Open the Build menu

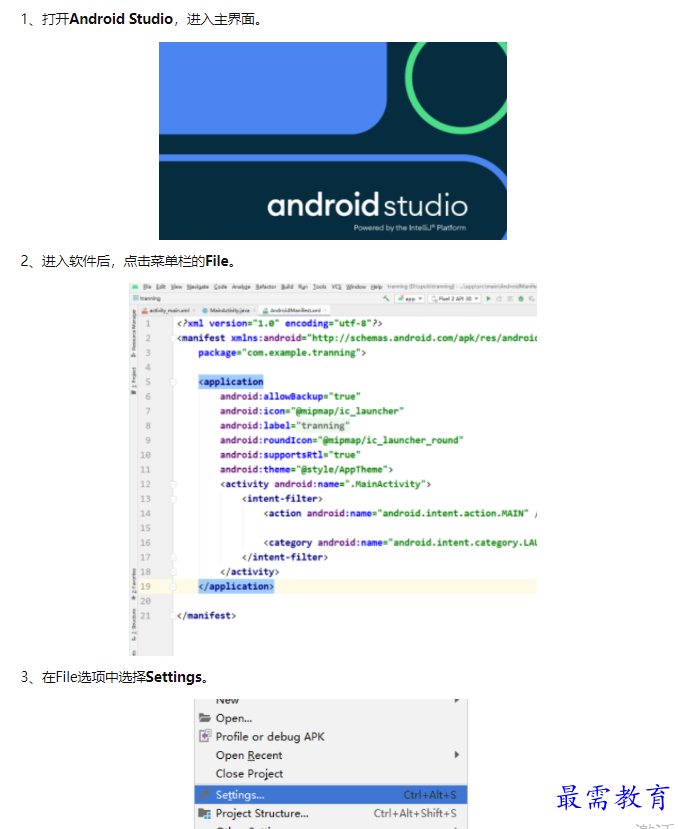click(x=287, y=287)
